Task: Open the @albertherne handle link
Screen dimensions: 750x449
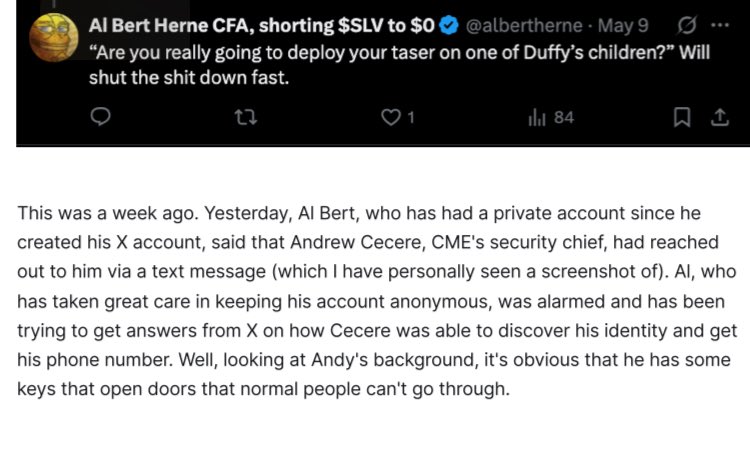Action: coord(524,25)
